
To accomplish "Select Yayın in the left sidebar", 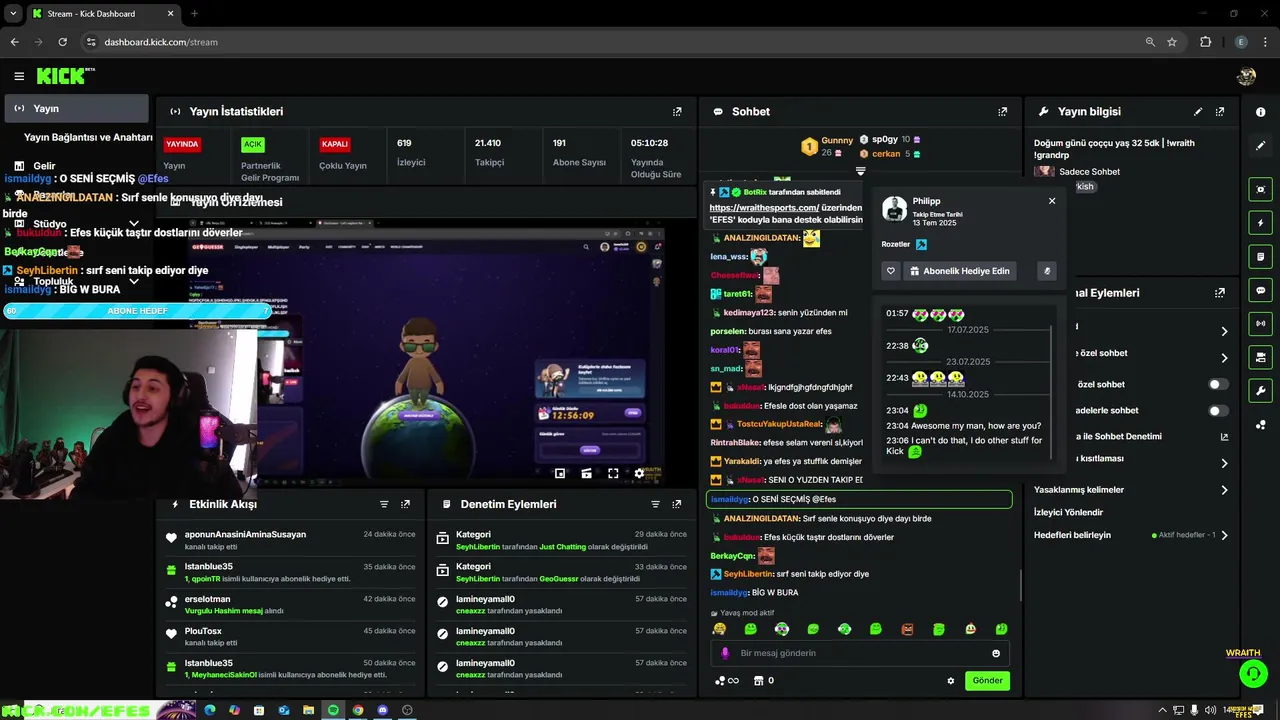I will click(x=76, y=109).
